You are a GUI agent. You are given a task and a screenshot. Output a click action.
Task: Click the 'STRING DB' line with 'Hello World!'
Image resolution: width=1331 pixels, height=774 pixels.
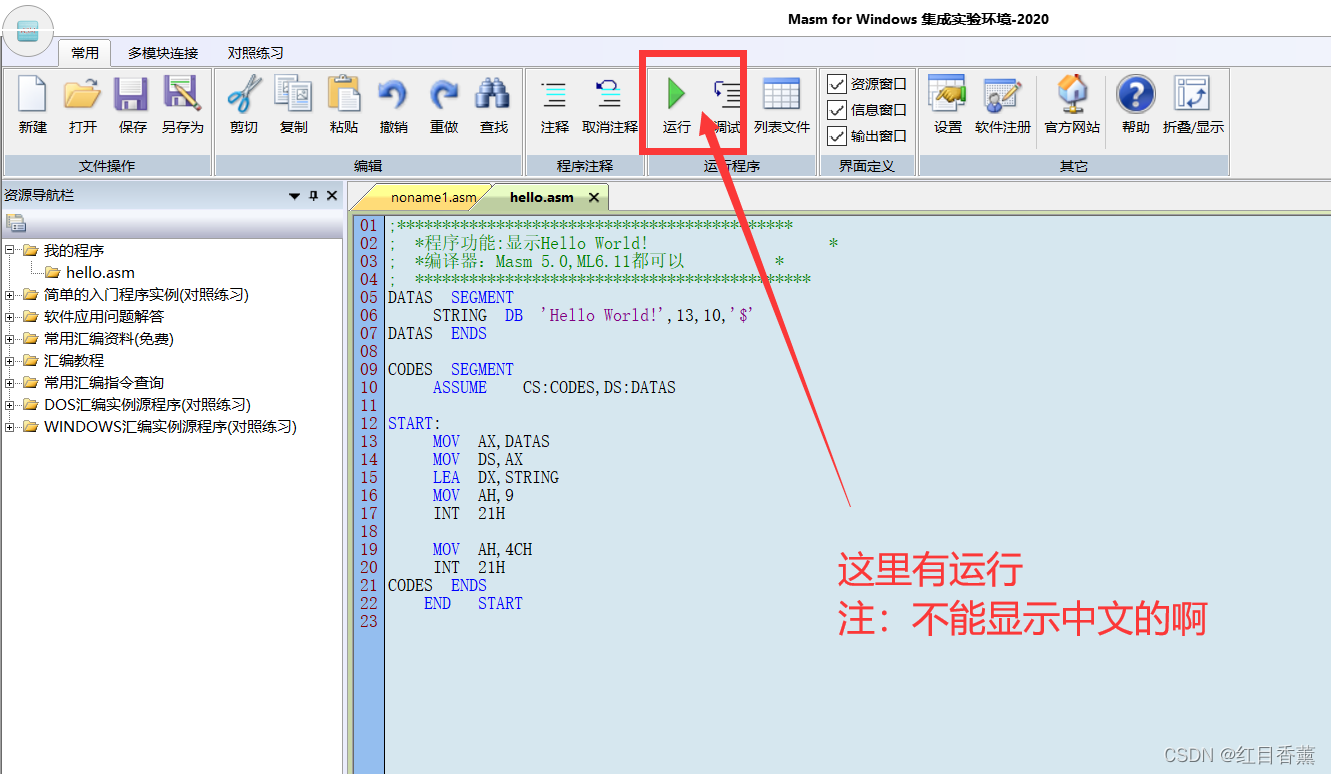[592, 315]
